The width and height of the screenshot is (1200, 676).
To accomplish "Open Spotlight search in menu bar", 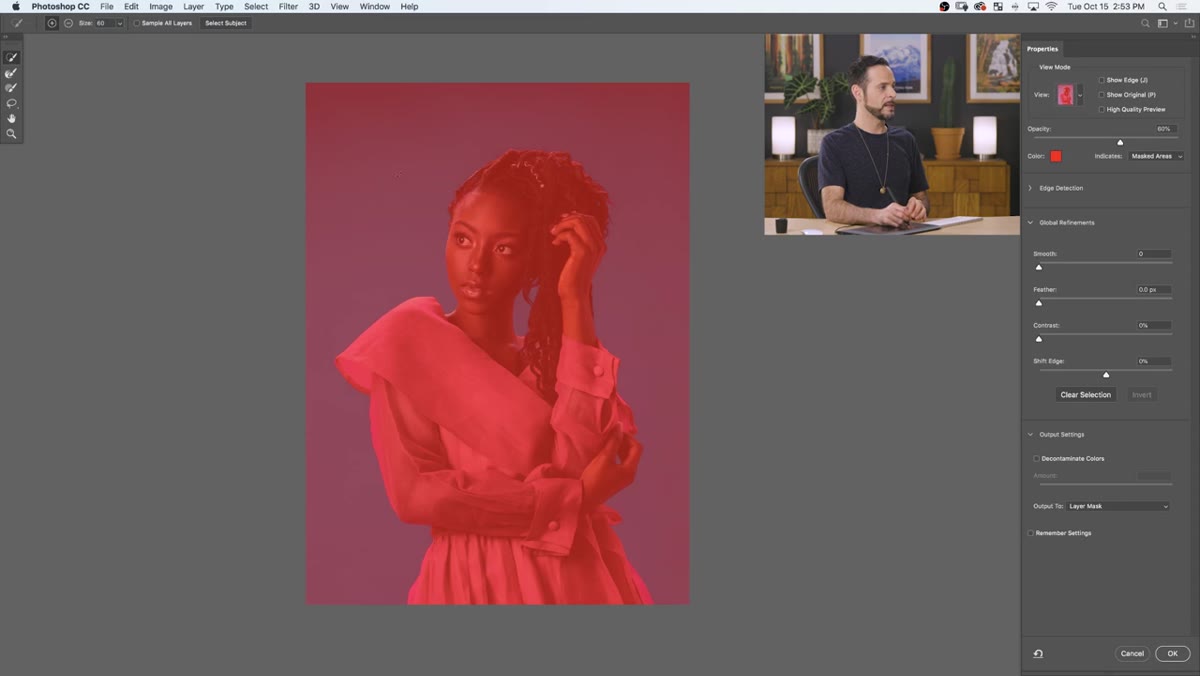I will click(x=1162, y=6).
